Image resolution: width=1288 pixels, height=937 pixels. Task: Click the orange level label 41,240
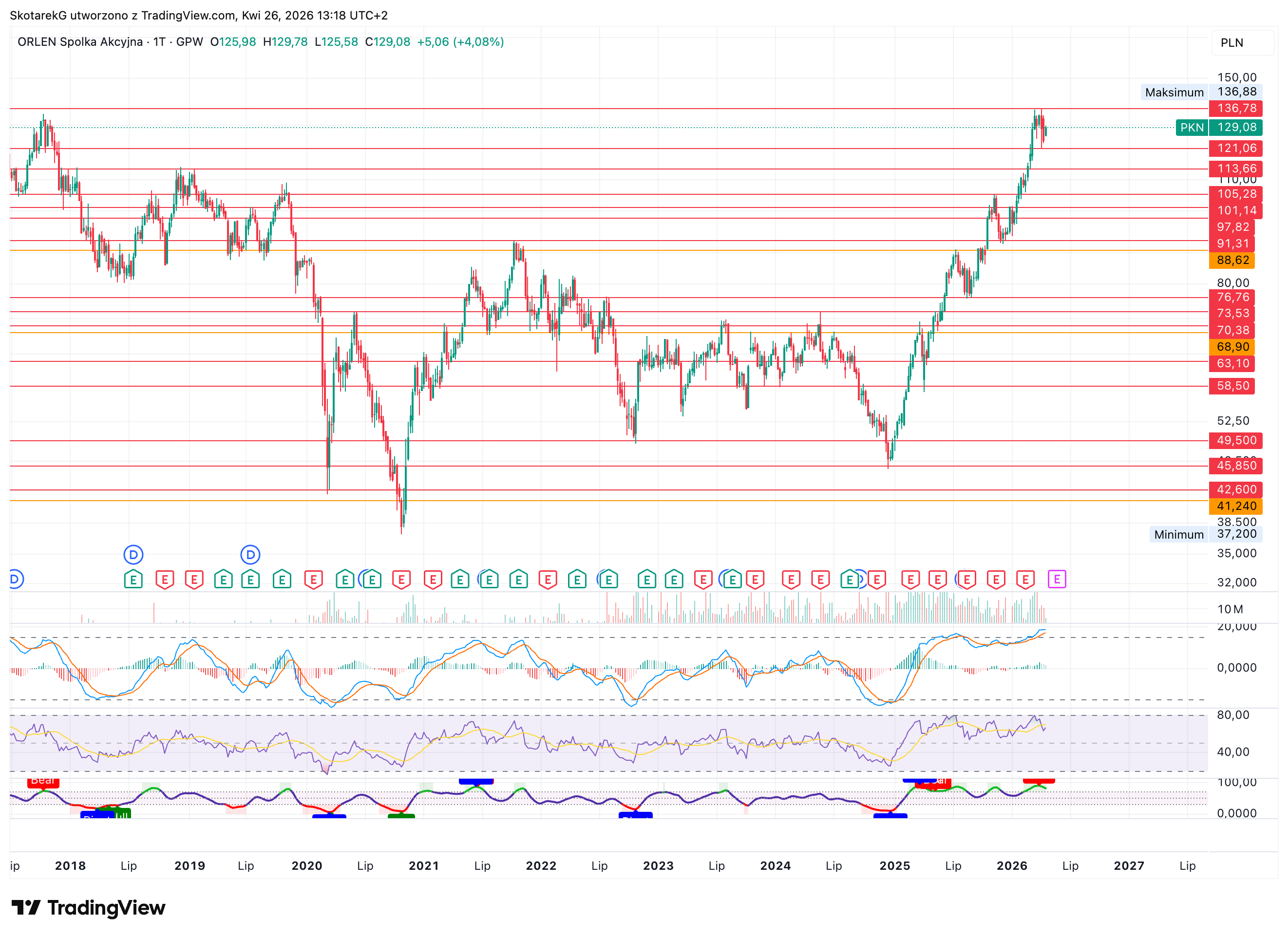(1236, 506)
